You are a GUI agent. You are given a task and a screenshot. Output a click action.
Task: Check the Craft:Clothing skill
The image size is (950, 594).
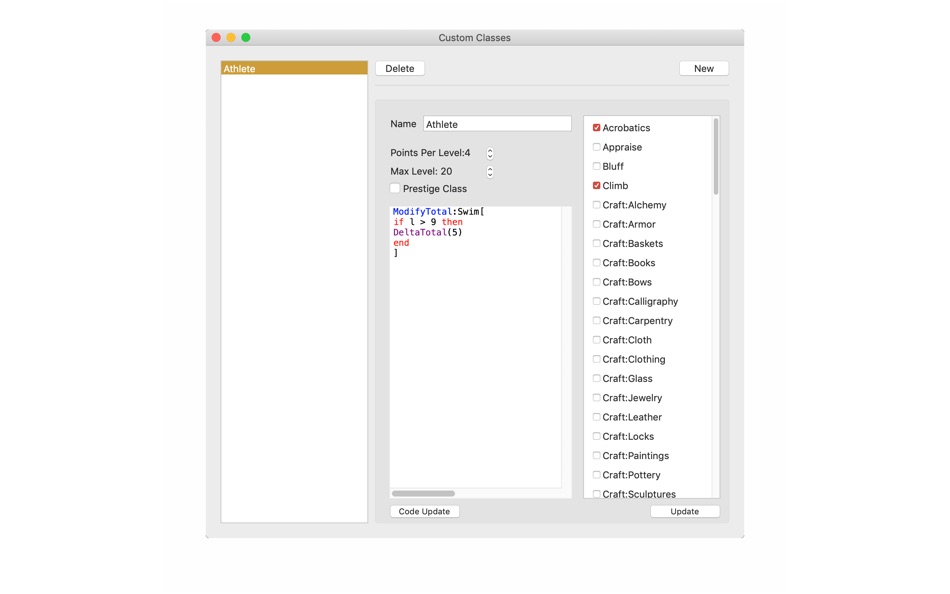[x=596, y=359]
